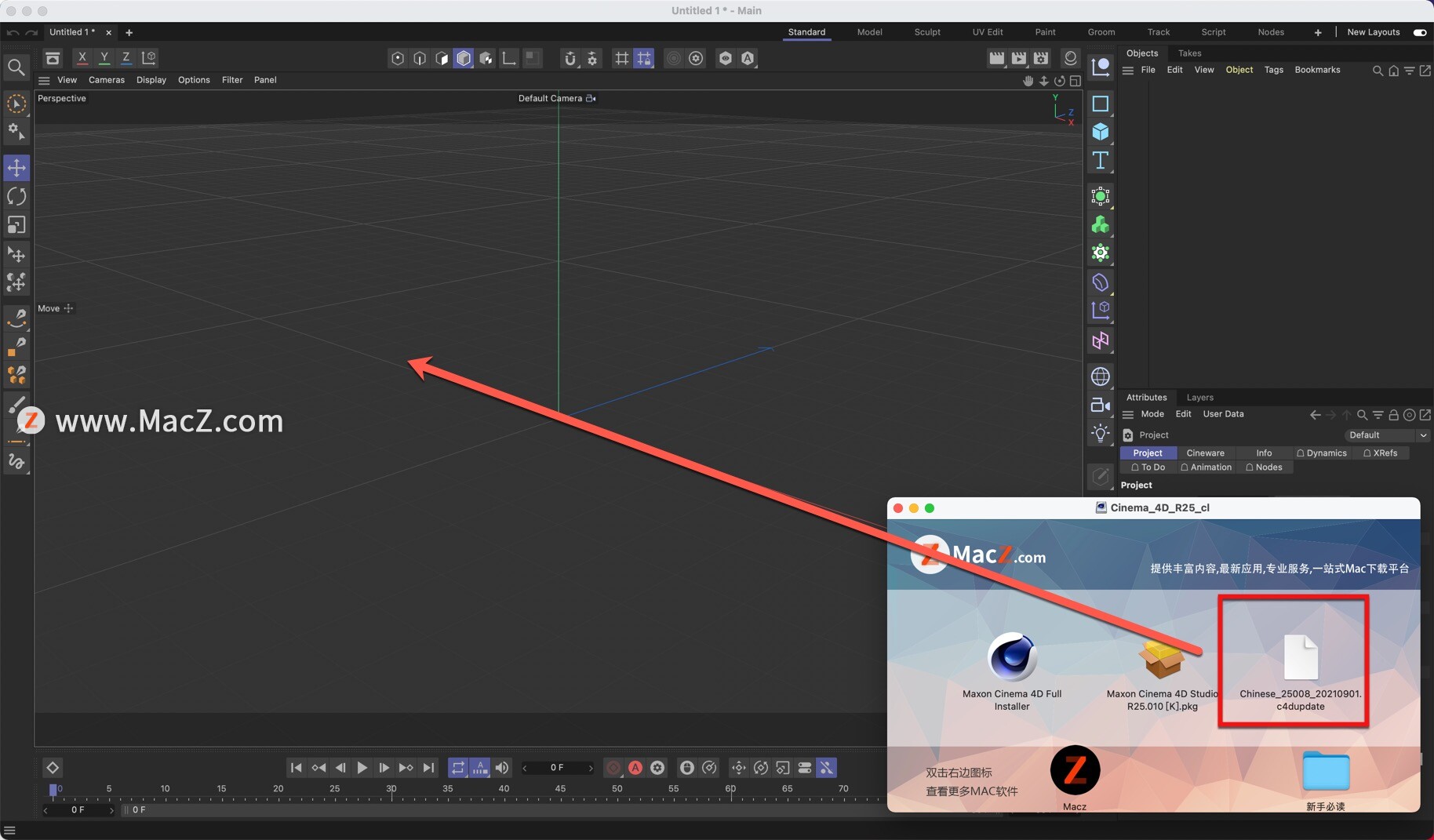Image resolution: width=1434 pixels, height=840 pixels.
Task: Click the Record Active Objects button
Action: 613,768
